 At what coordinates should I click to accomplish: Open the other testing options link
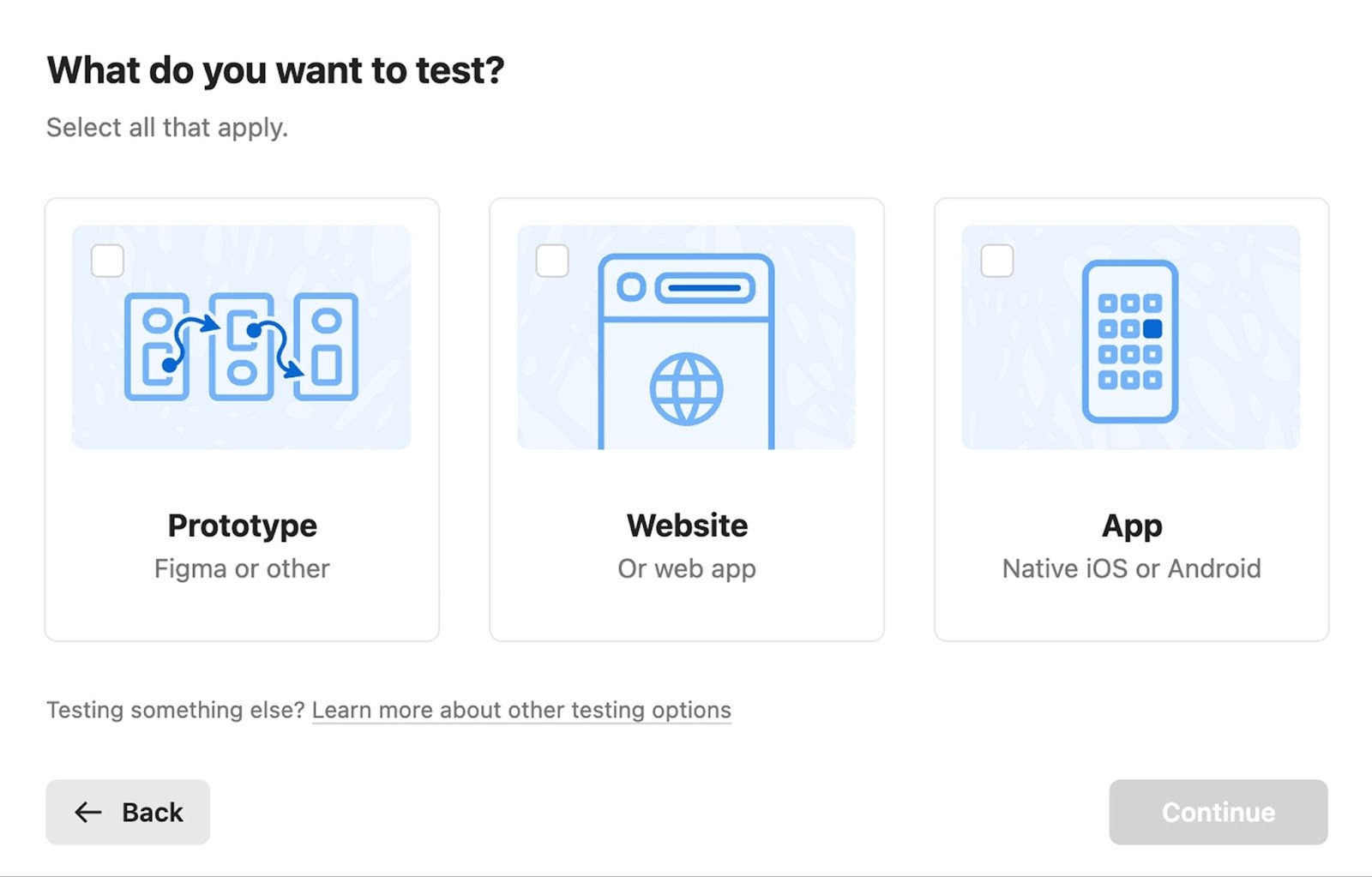point(521,711)
